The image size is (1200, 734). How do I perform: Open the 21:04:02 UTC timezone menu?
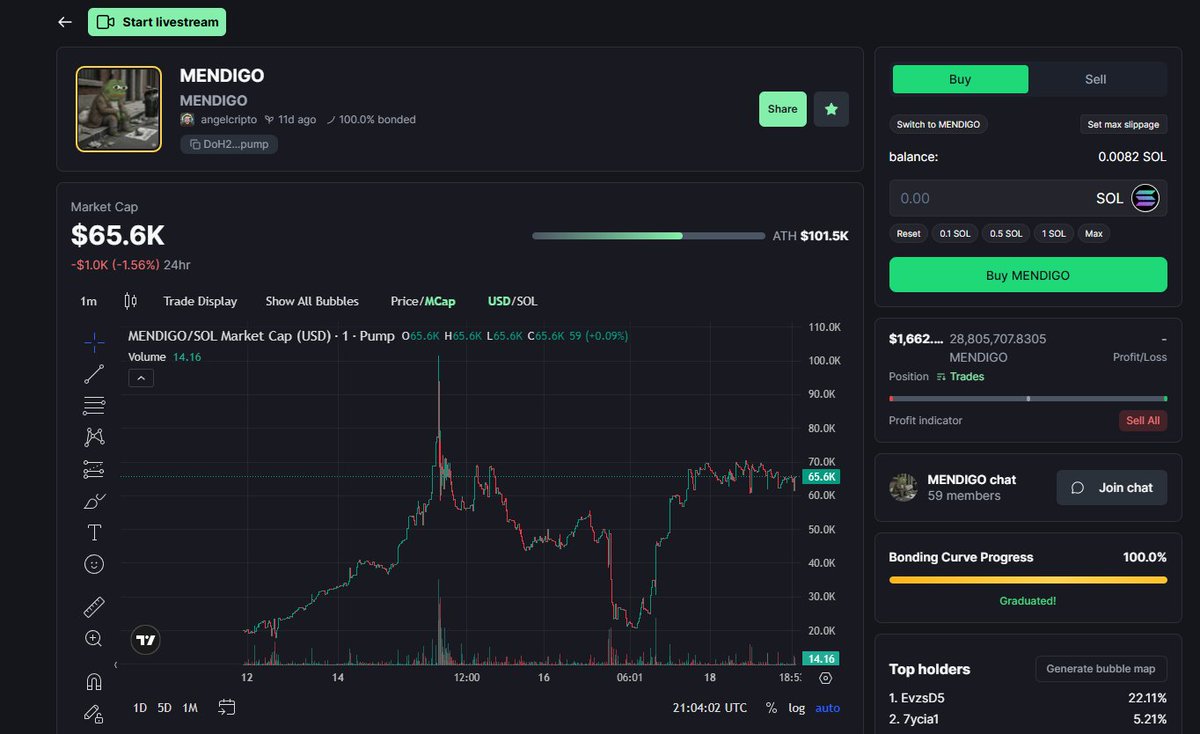[710, 708]
